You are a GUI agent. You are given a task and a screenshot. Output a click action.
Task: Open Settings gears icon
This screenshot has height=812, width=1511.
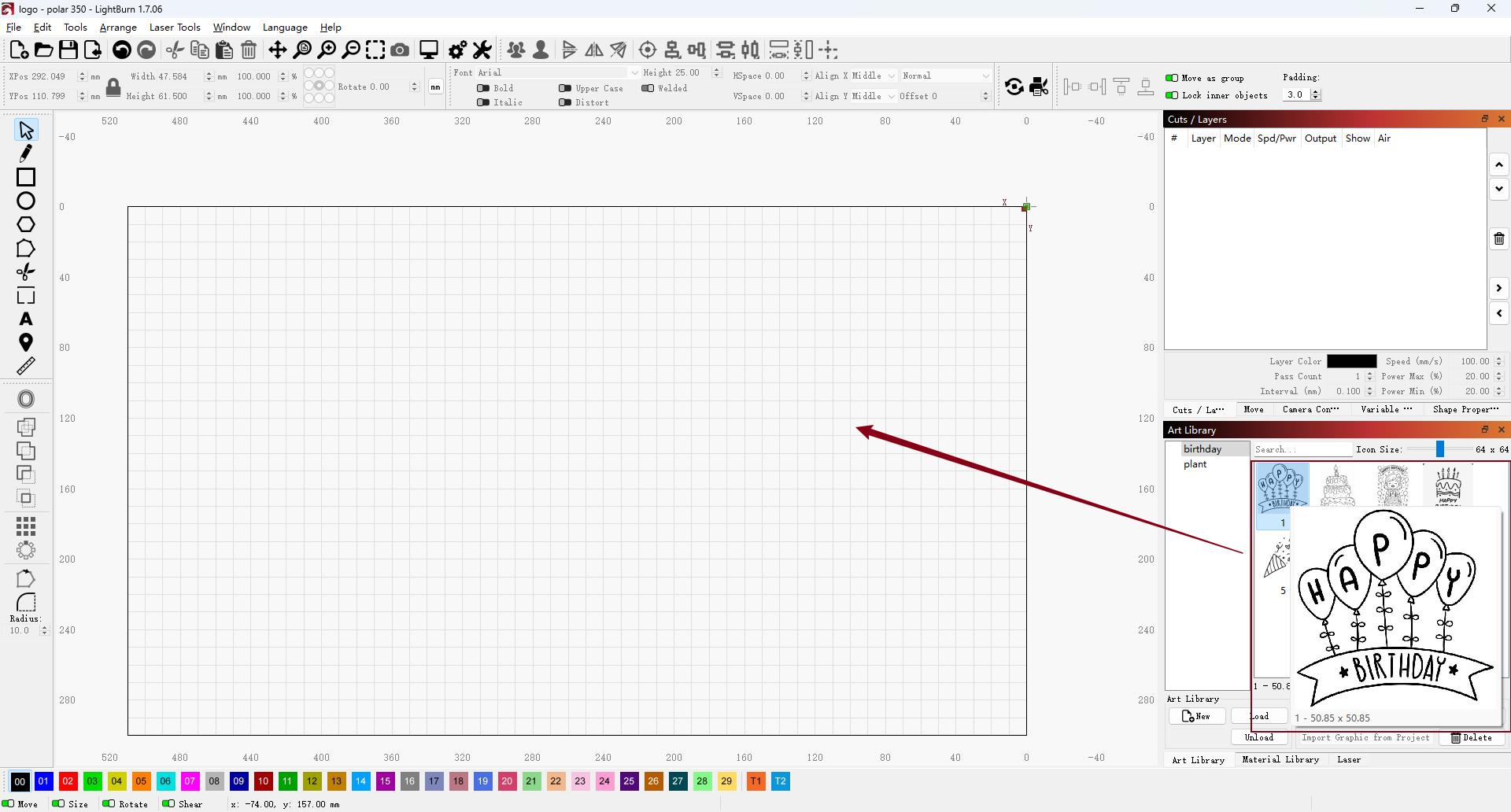coord(457,50)
